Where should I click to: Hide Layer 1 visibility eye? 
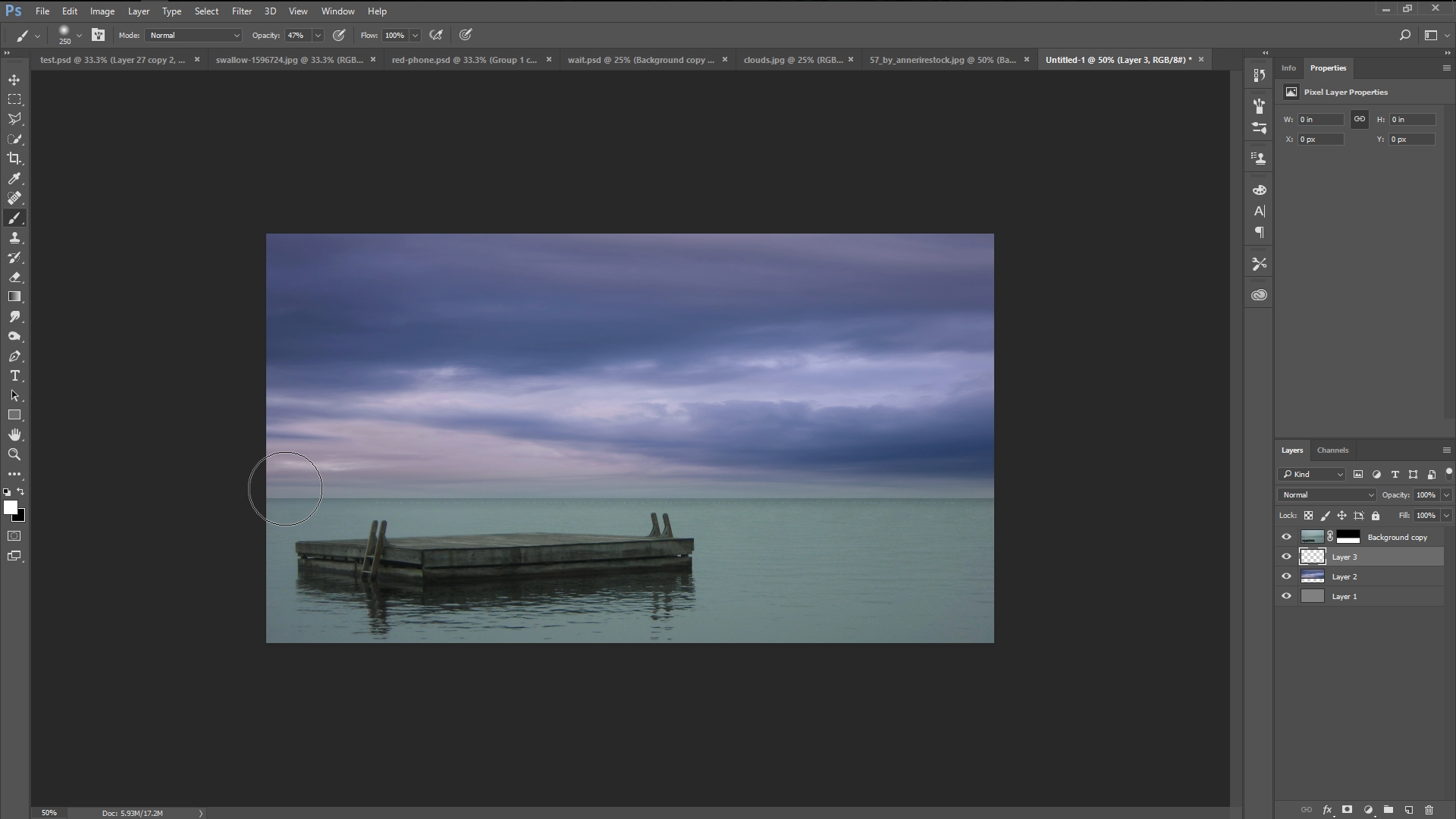click(x=1286, y=596)
